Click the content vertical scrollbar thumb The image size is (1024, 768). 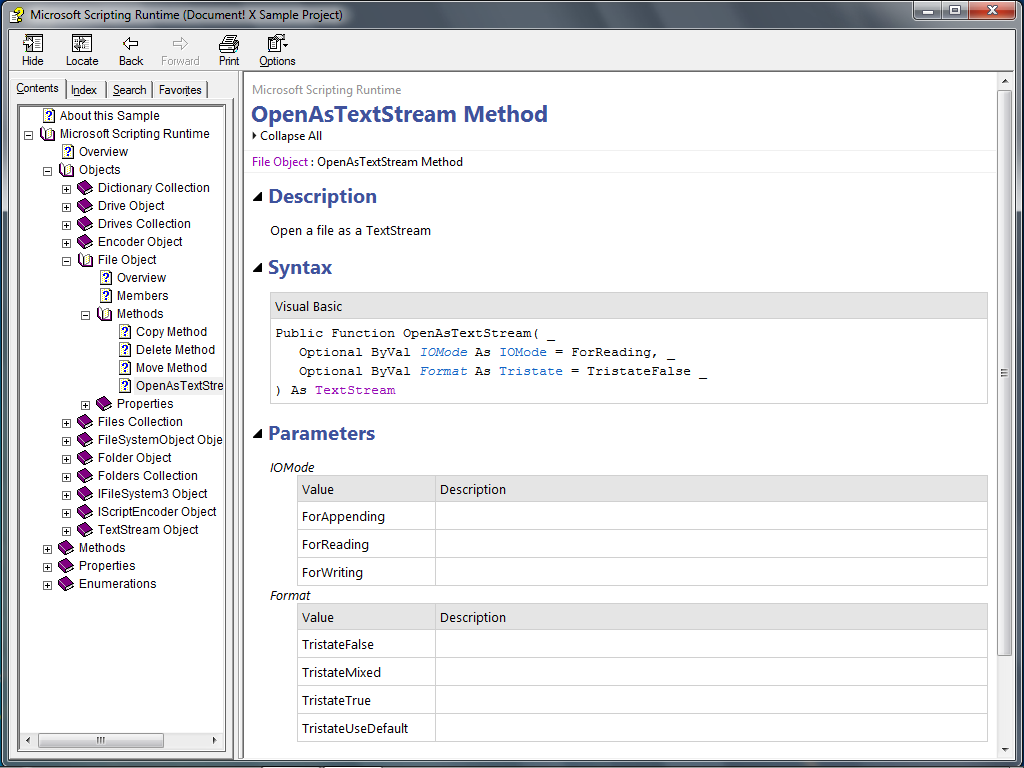coord(1004,373)
